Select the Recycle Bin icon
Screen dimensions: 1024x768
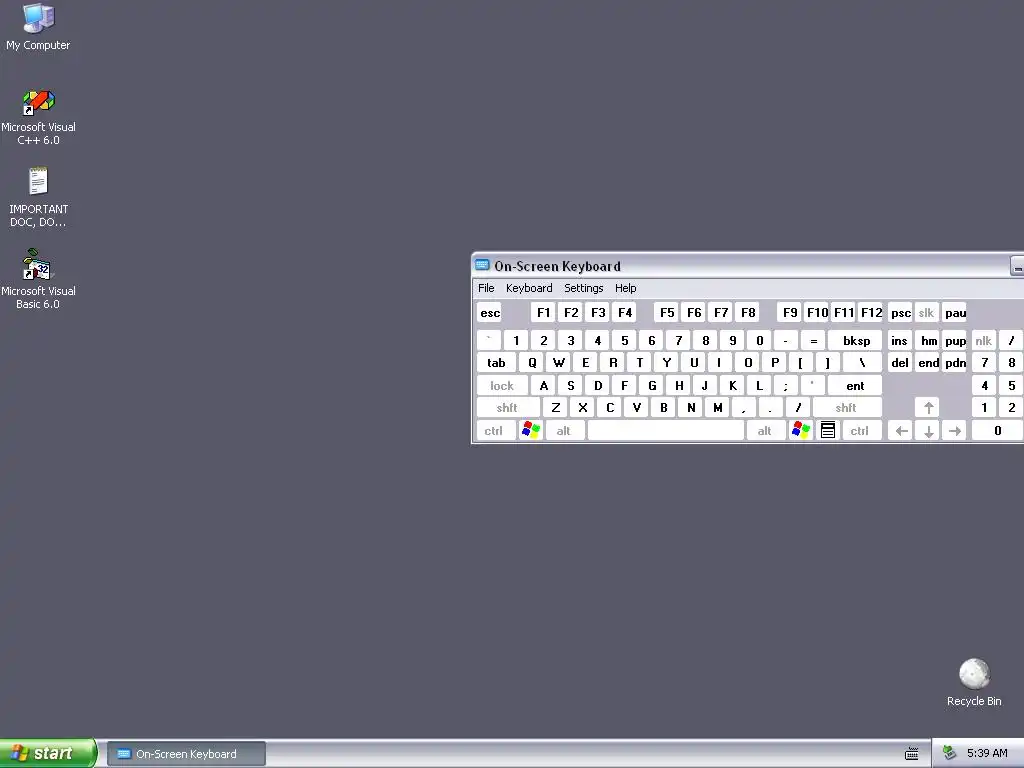(974, 682)
